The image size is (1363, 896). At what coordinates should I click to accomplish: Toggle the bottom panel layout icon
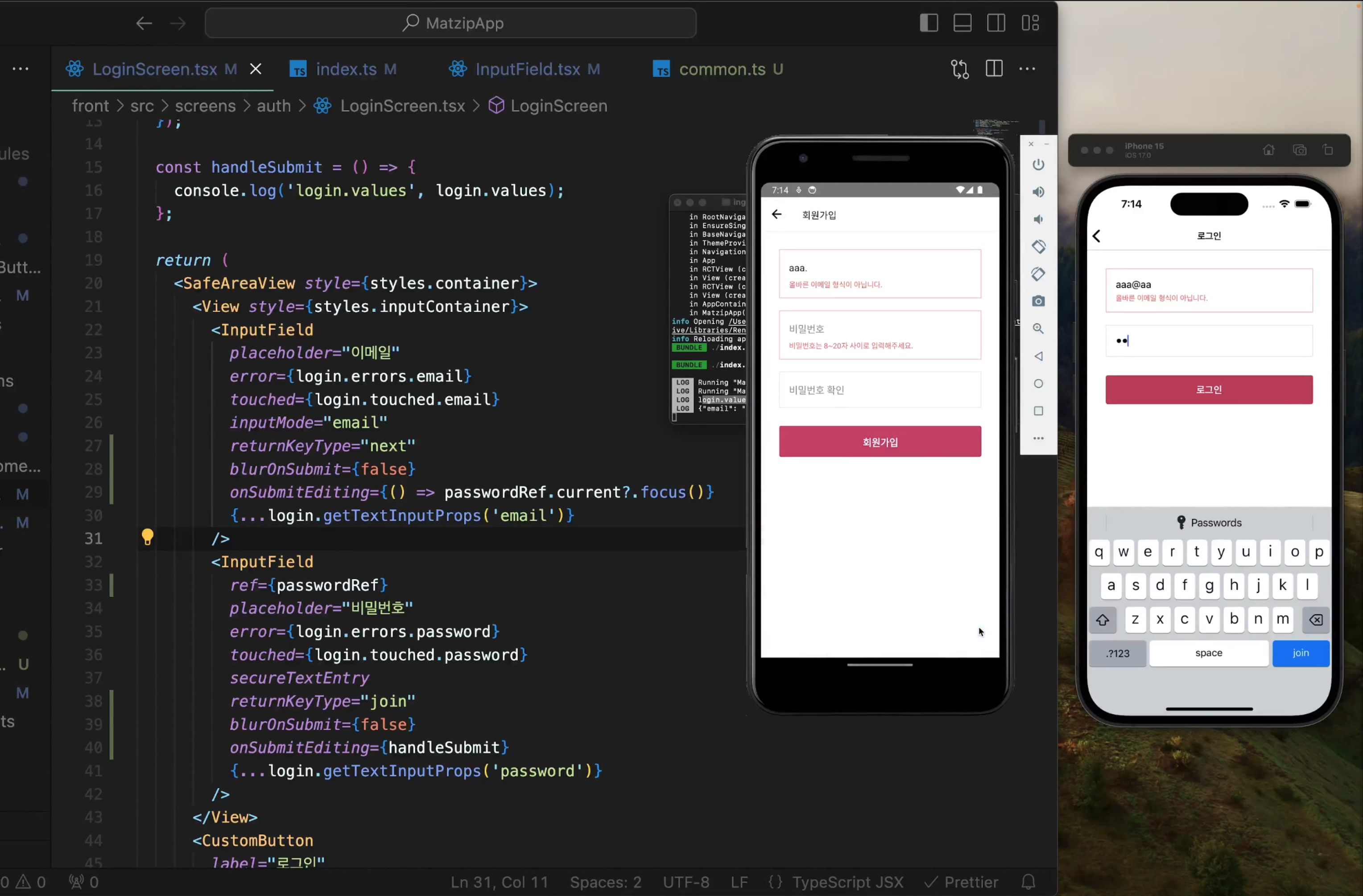pos(962,23)
